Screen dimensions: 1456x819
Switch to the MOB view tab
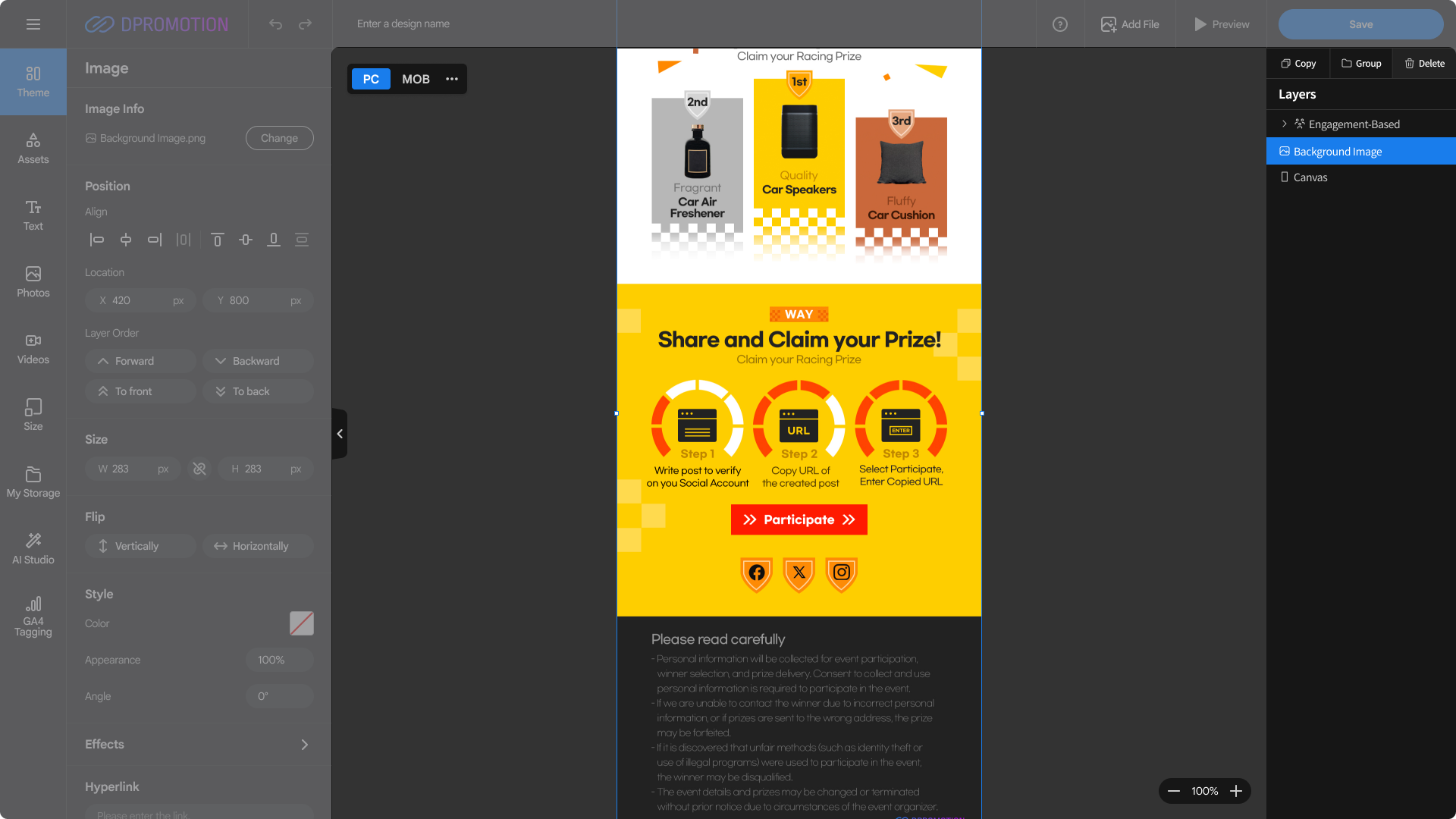point(416,79)
